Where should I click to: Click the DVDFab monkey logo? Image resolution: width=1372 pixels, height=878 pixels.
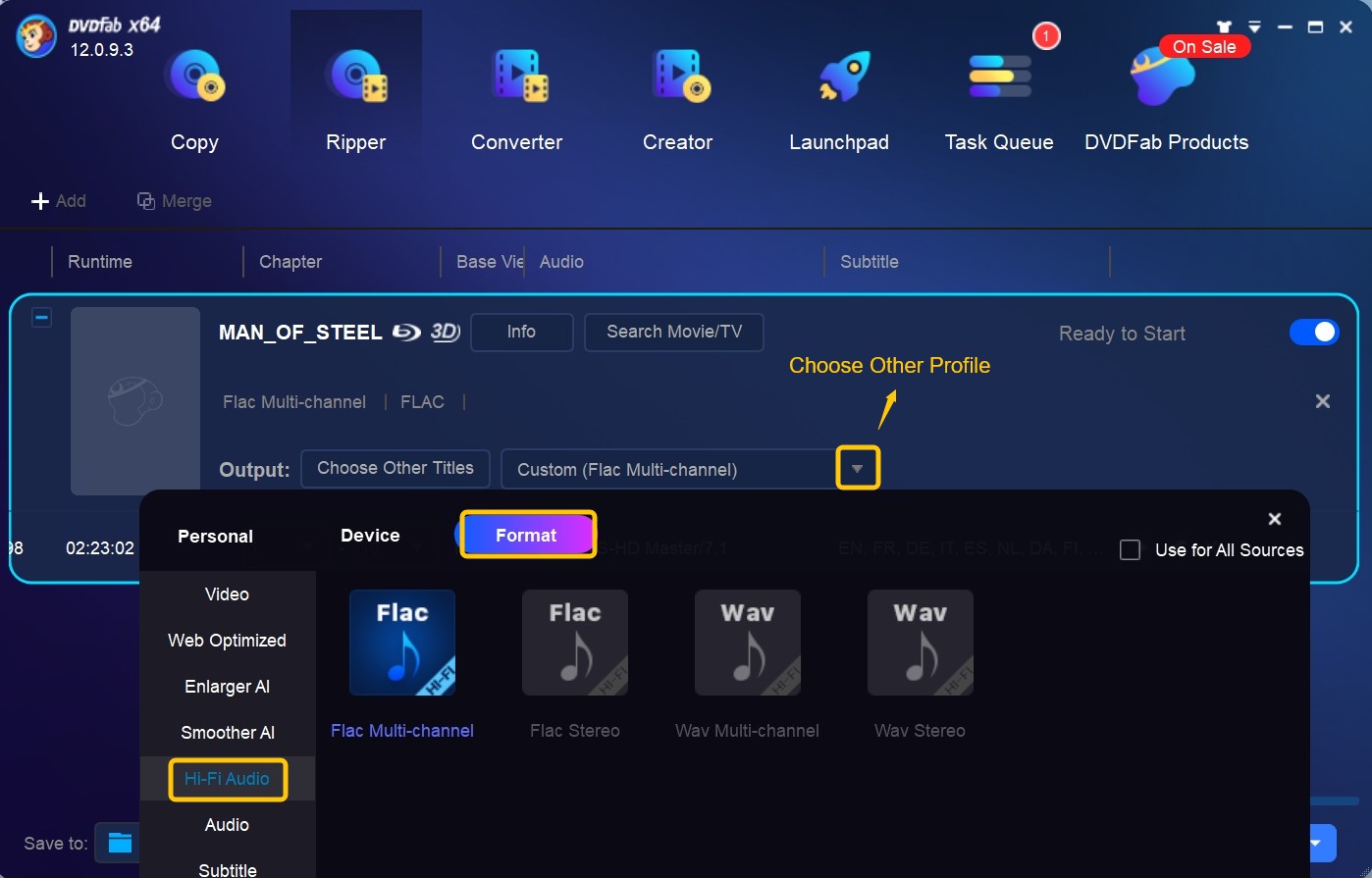36,36
